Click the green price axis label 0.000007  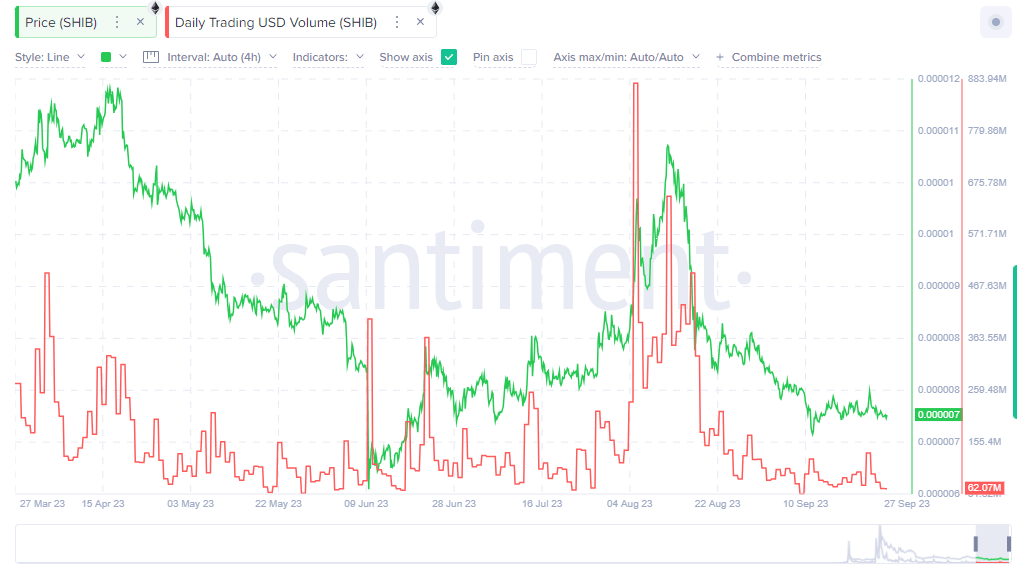[936, 415]
